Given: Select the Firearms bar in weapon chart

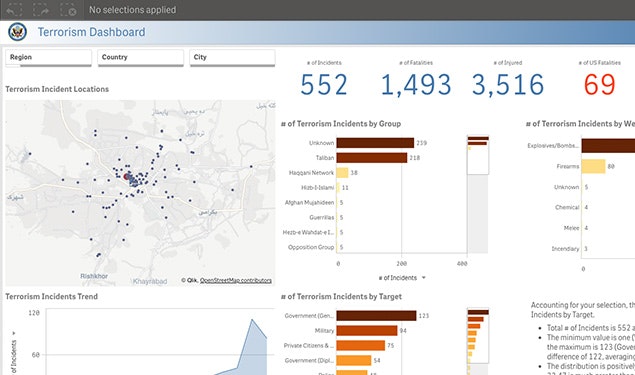Looking at the screenshot, I should pyautogui.click(x=593, y=166).
